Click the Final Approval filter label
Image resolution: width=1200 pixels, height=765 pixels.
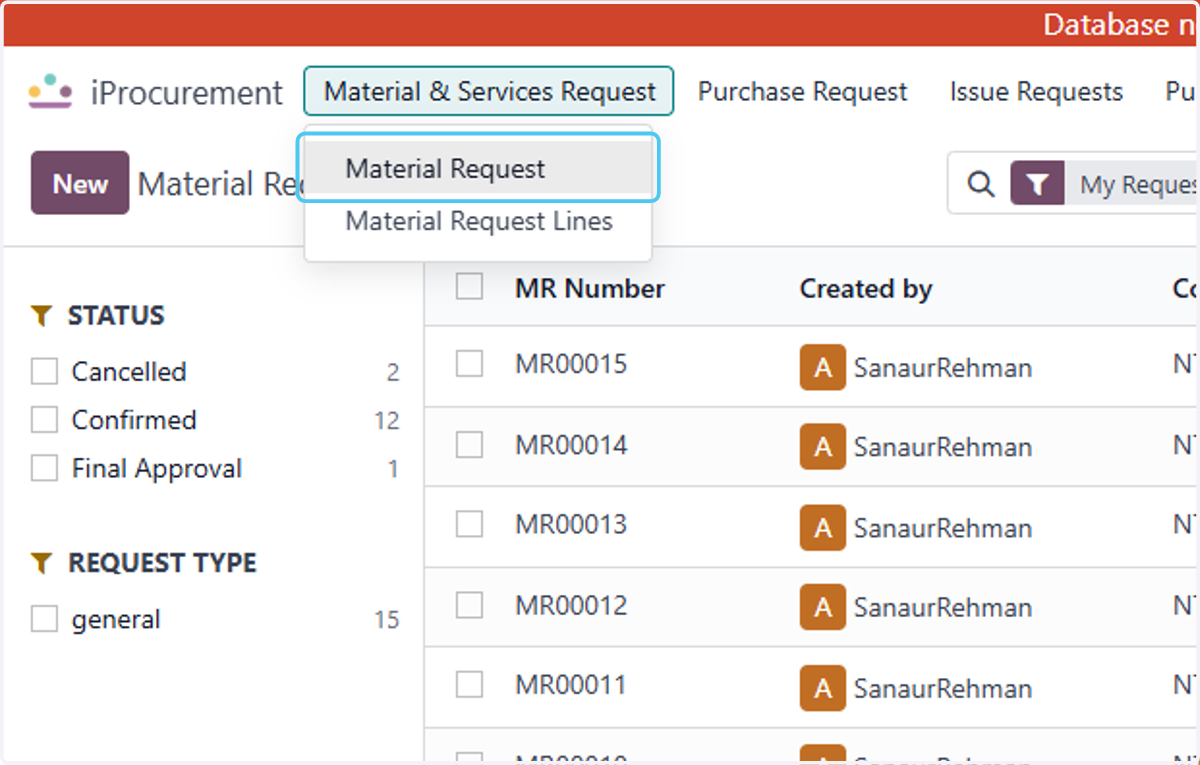pyautogui.click(x=157, y=469)
